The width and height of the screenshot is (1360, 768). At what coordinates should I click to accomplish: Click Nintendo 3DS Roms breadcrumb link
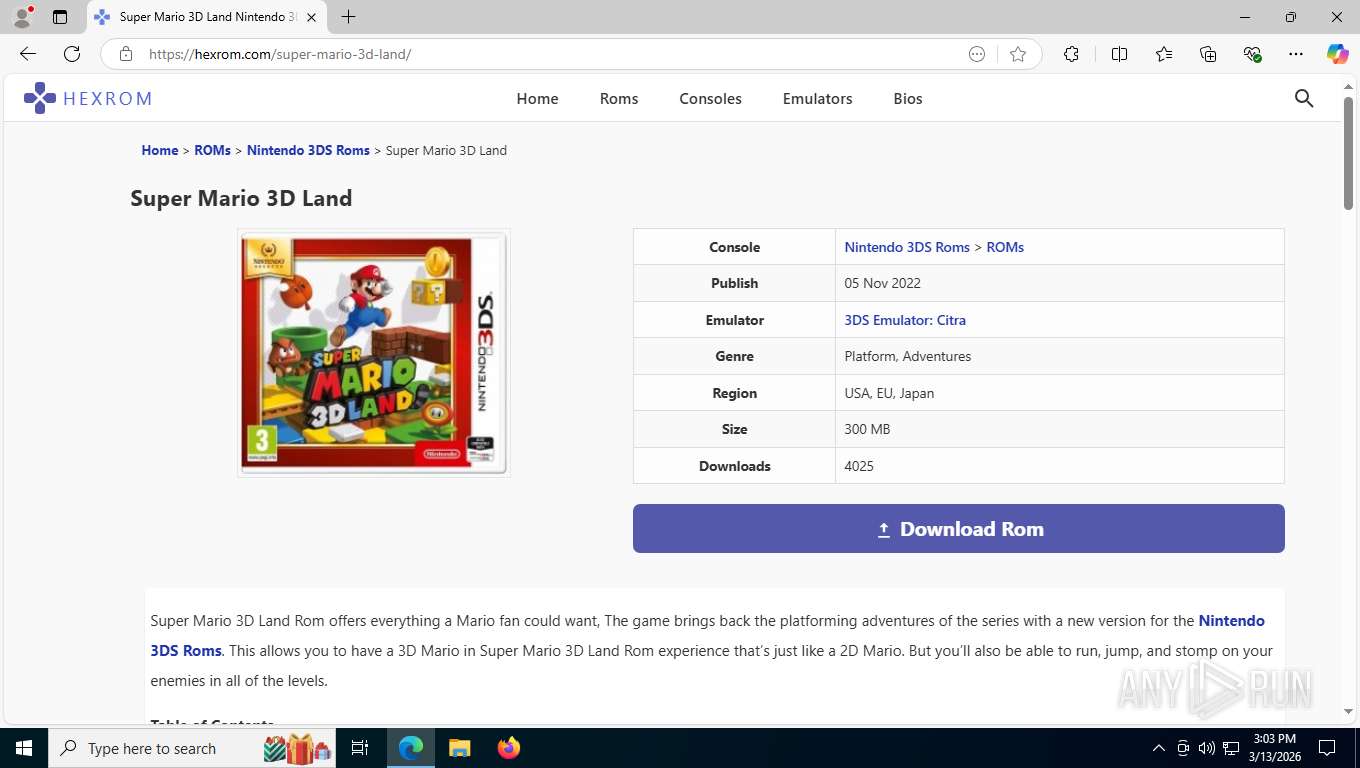point(308,150)
